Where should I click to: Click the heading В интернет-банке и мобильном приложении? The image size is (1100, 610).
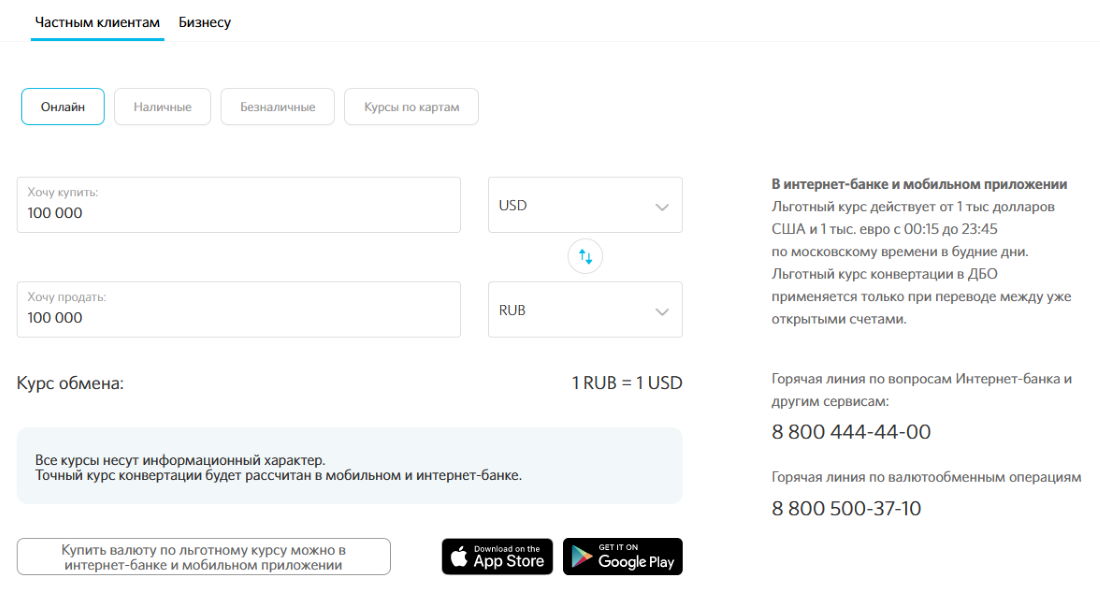click(x=919, y=184)
